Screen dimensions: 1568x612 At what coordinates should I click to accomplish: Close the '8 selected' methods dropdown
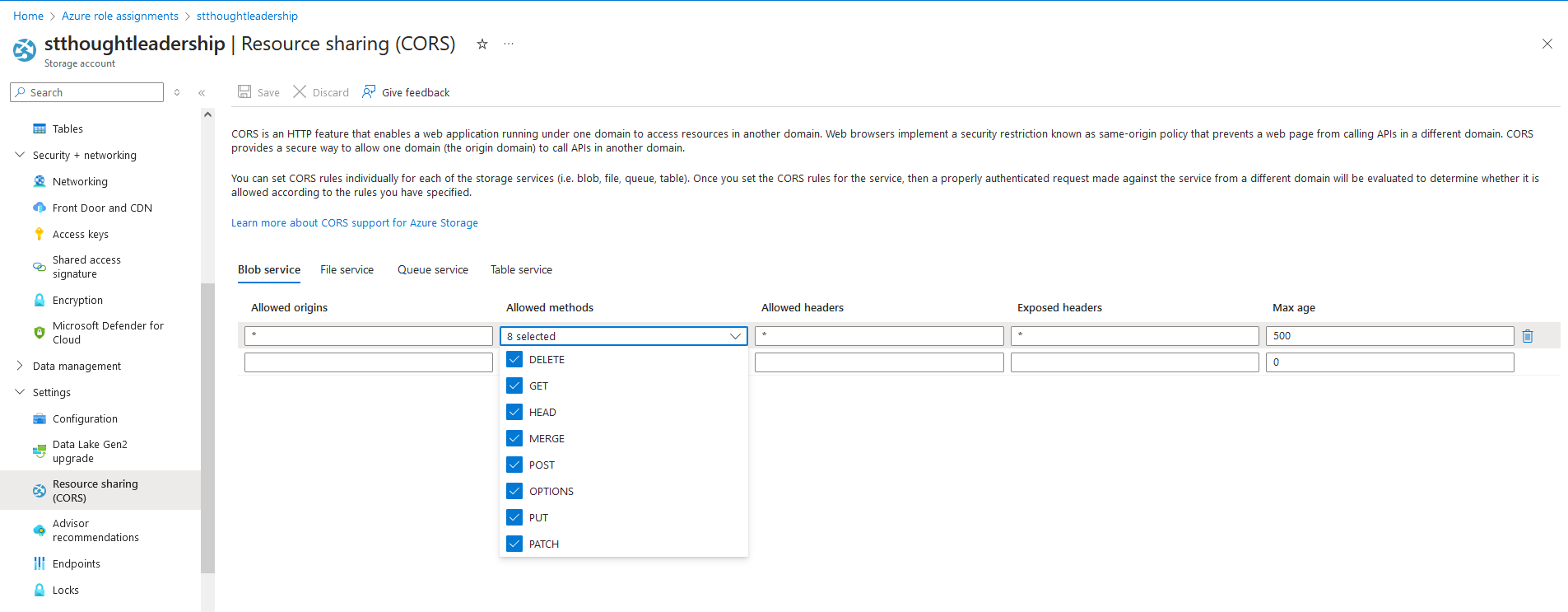[x=623, y=336]
